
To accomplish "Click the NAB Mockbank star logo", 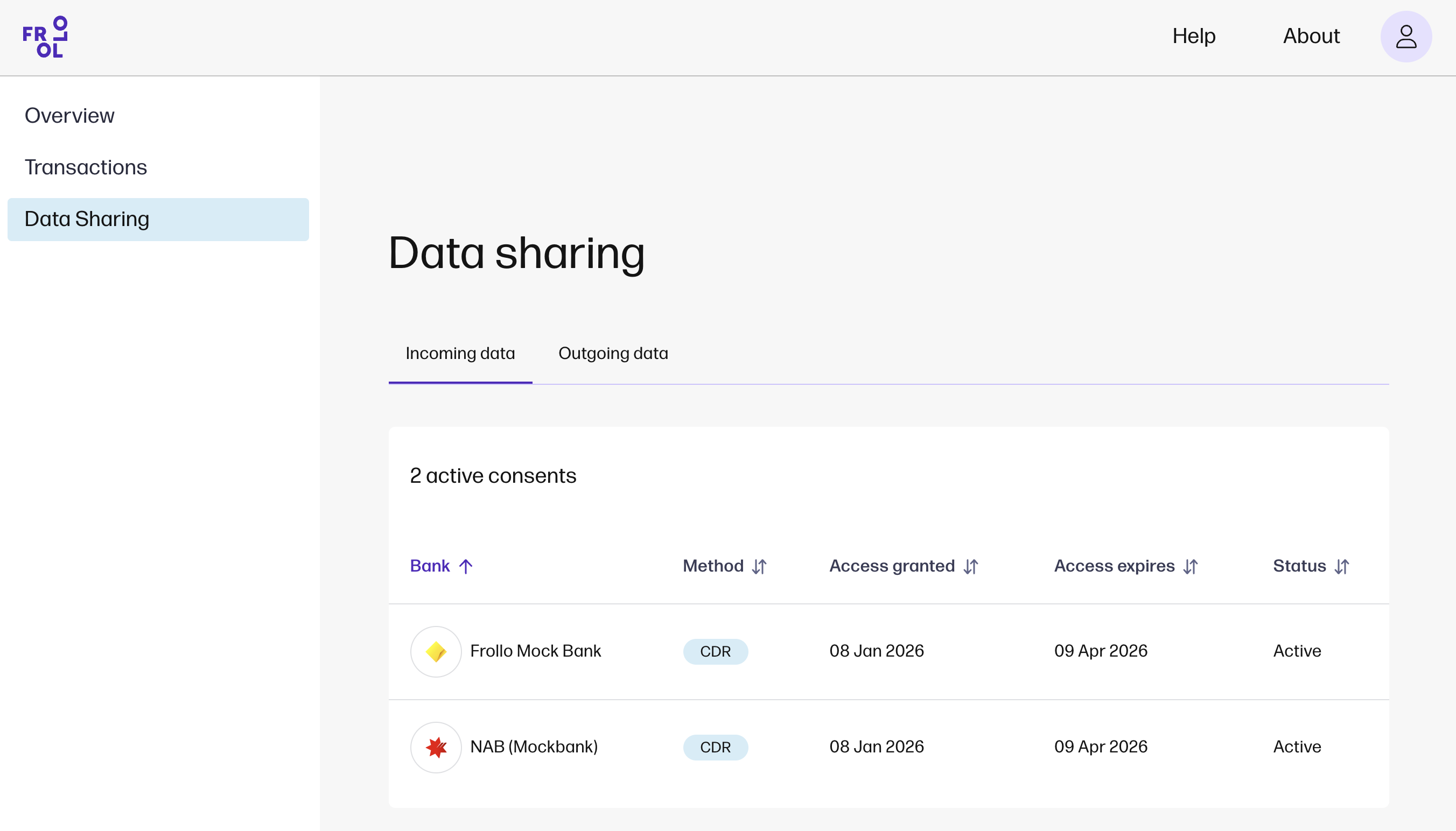I will [436, 747].
